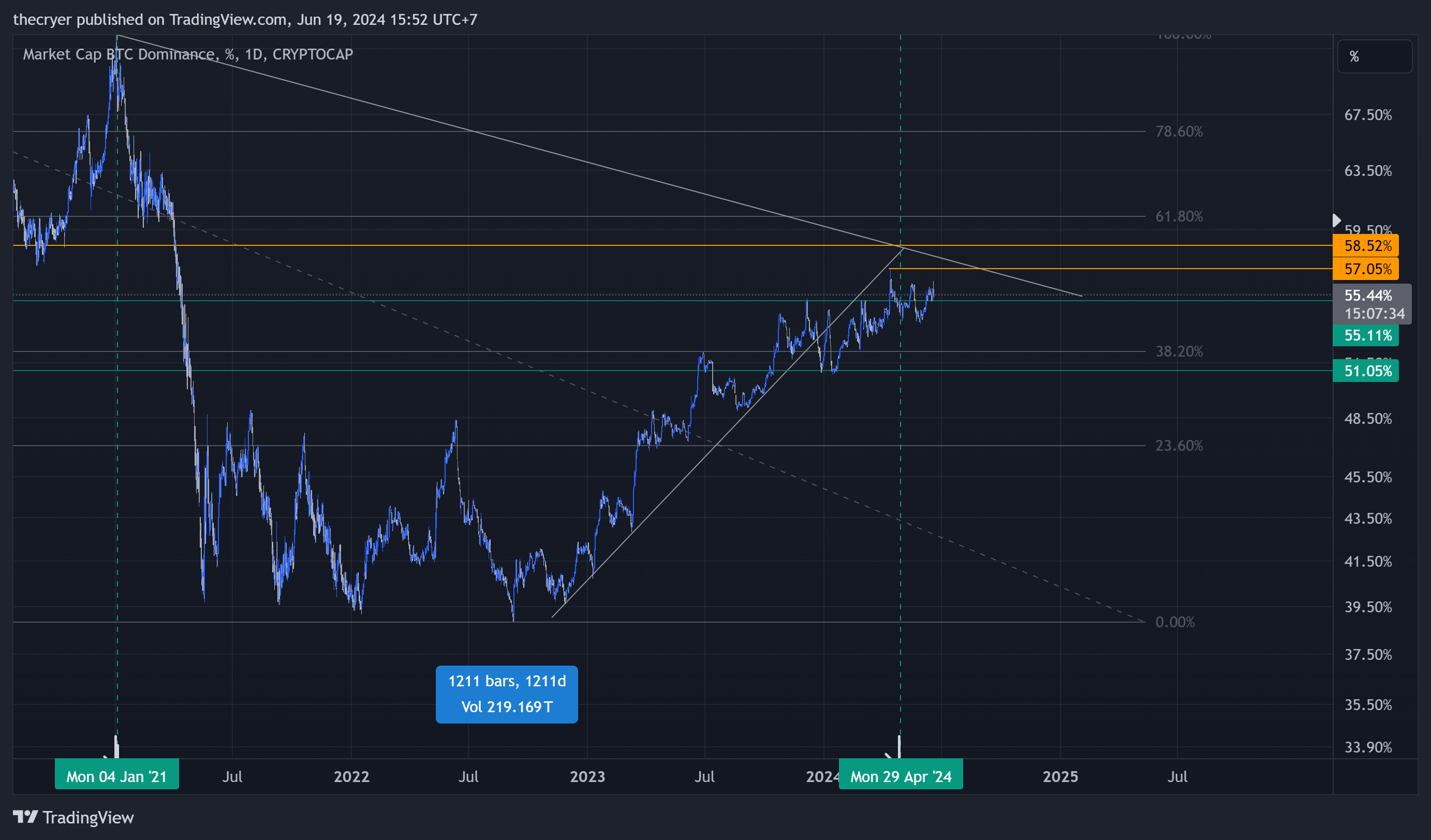Click the 38.20% Fibonacci level label

pos(1179,351)
